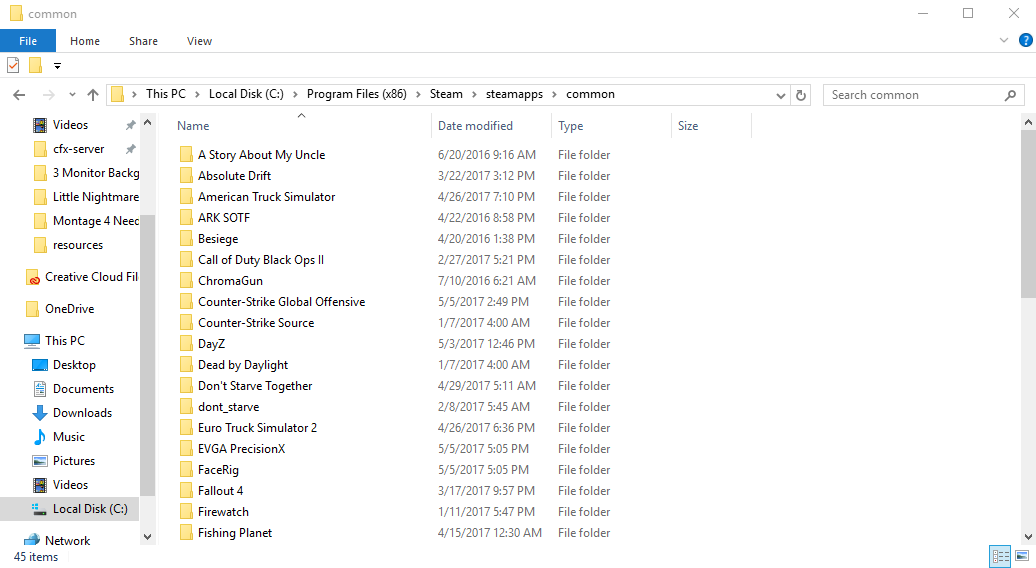Go up one level with the up arrow
Screen dimensions: 1036x568
(92, 95)
